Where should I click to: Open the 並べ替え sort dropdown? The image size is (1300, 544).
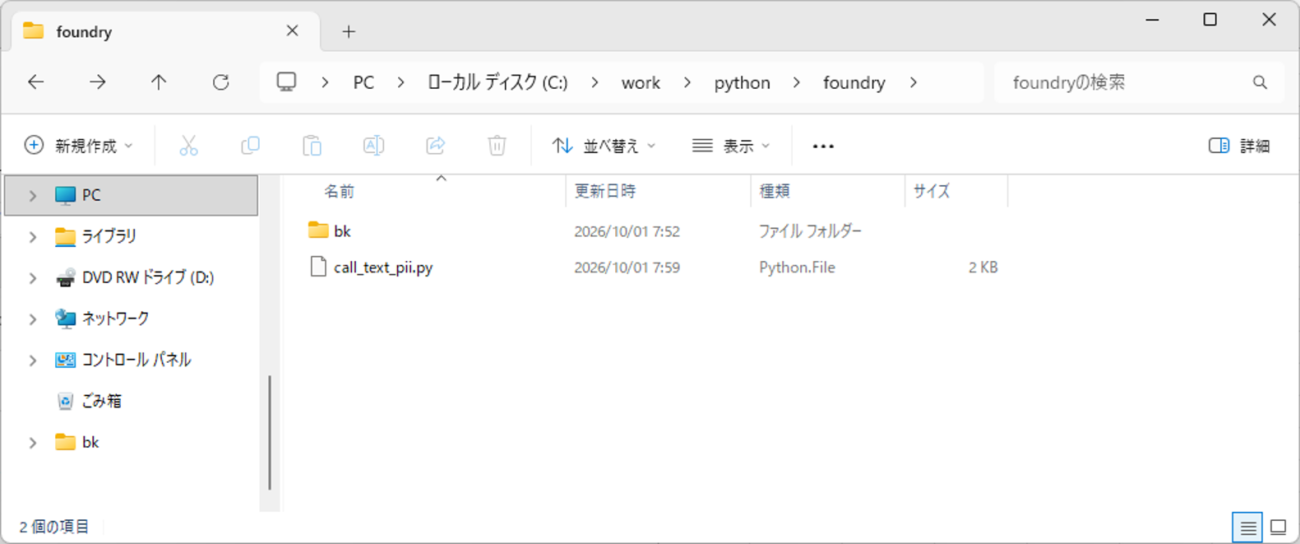point(603,146)
